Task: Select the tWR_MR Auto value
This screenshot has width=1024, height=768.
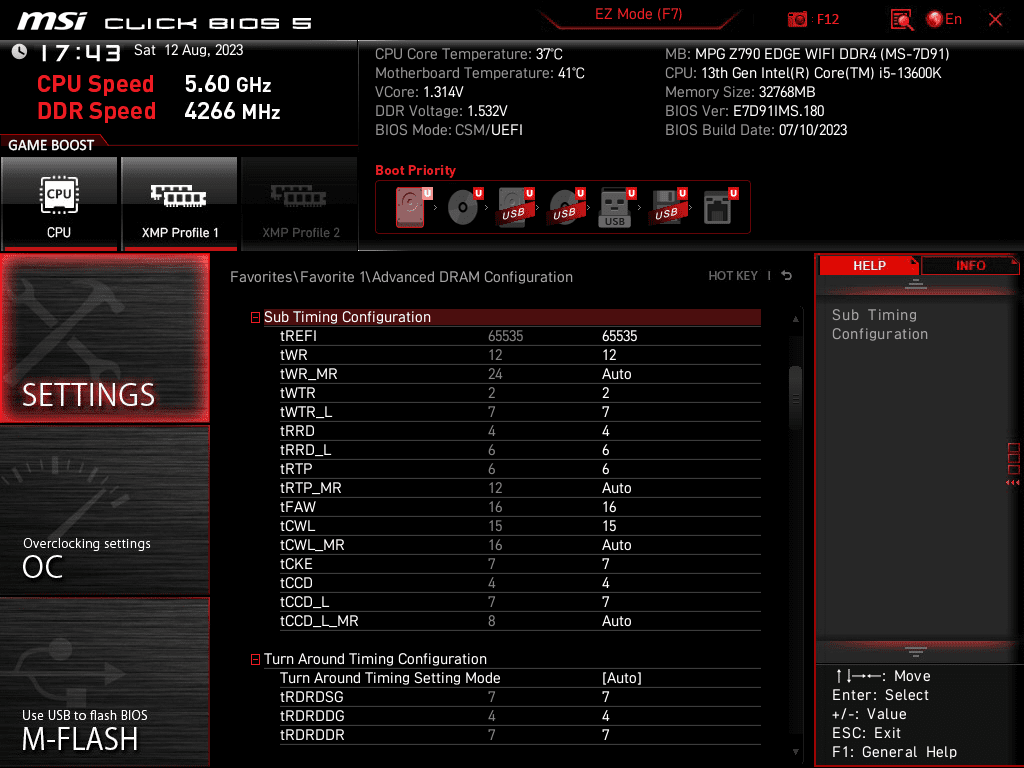Action: coord(616,374)
